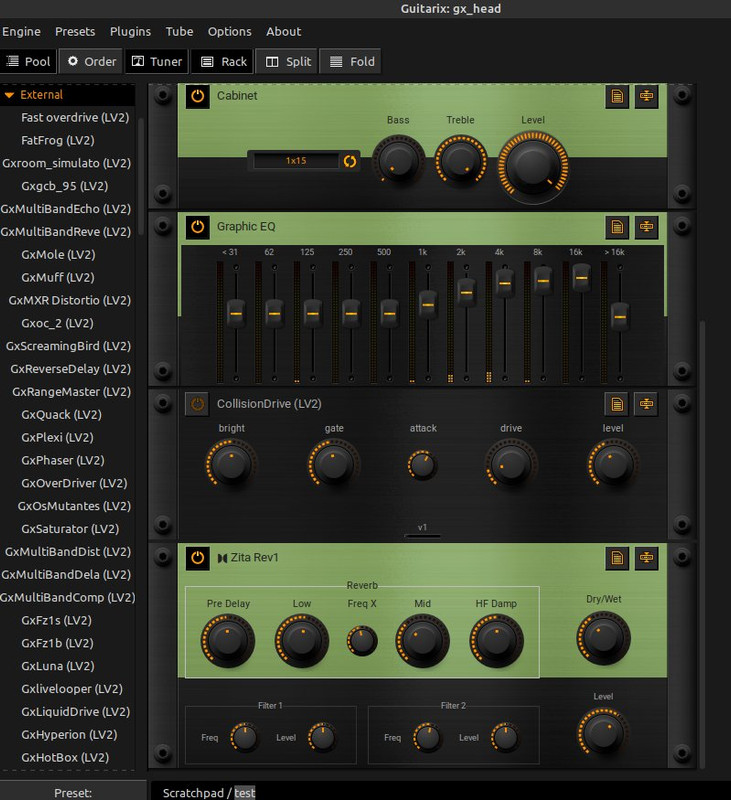
Task: Click the 1k EQ fader
Action: point(428,305)
